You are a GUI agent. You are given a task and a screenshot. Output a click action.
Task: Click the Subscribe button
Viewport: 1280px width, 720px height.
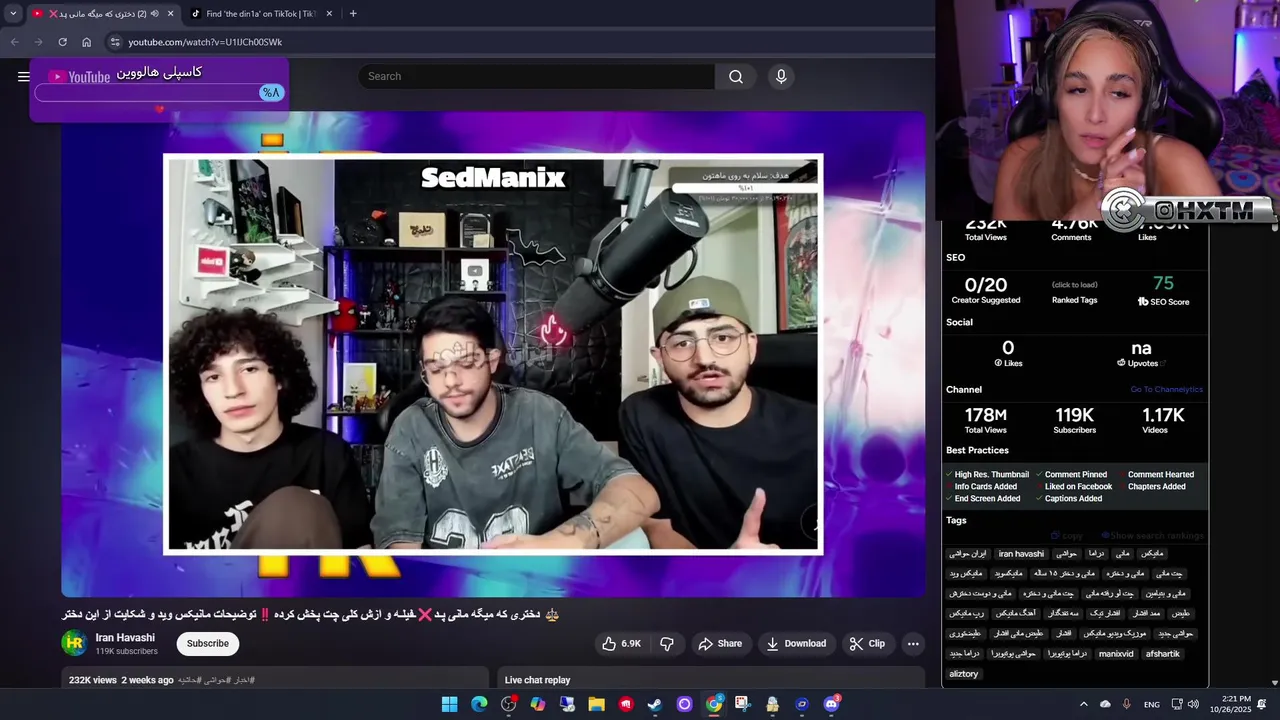pyautogui.click(x=208, y=644)
